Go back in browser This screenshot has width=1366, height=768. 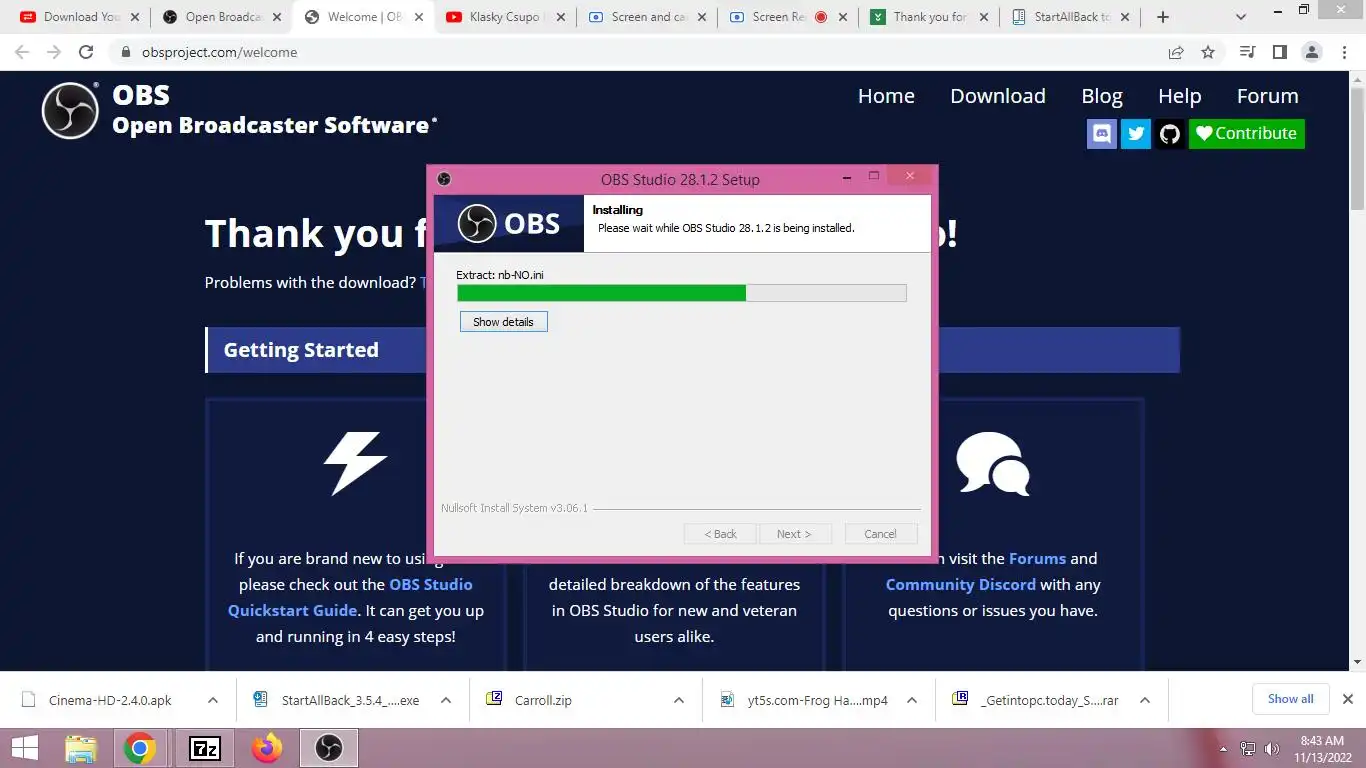pyautogui.click(x=22, y=52)
